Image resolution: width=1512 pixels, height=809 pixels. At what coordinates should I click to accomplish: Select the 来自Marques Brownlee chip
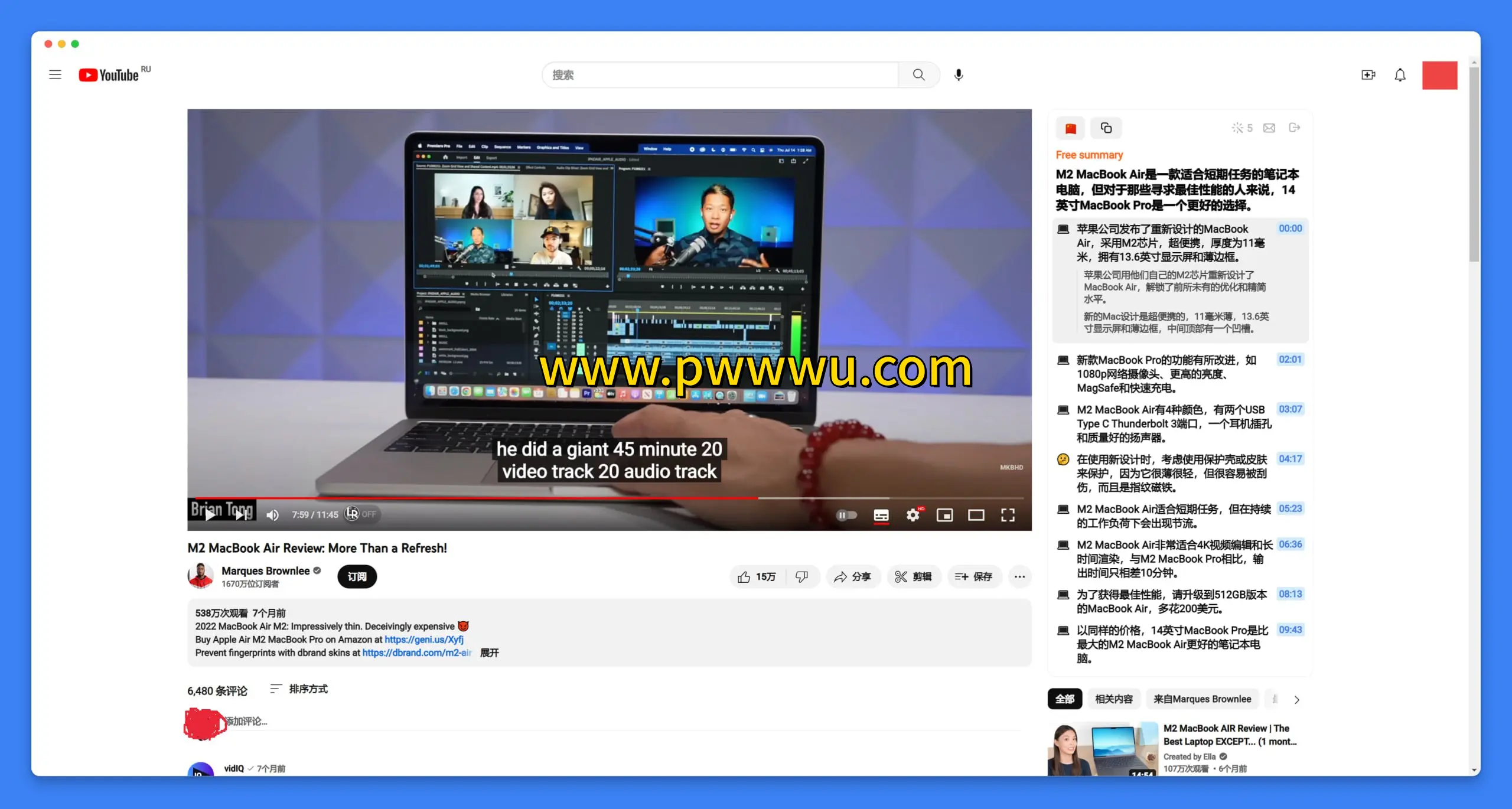(x=1202, y=699)
